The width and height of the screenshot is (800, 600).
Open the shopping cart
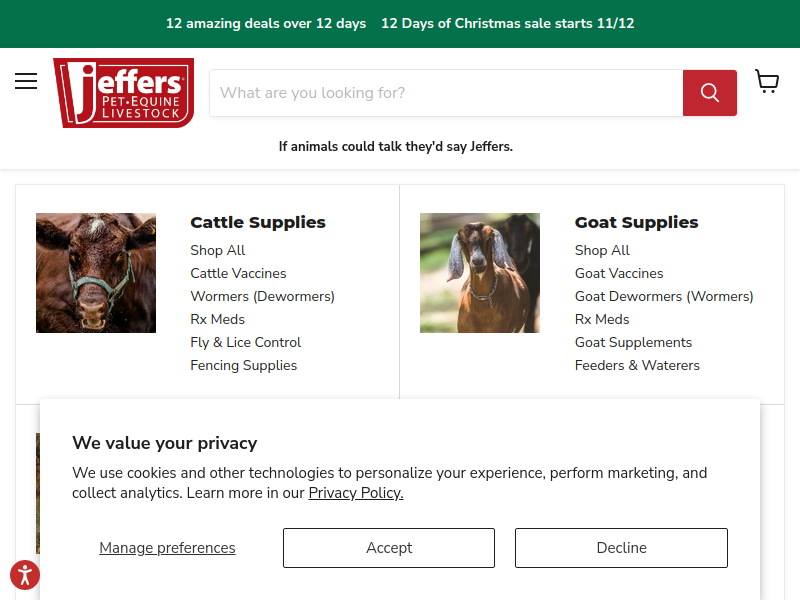click(767, 82)
